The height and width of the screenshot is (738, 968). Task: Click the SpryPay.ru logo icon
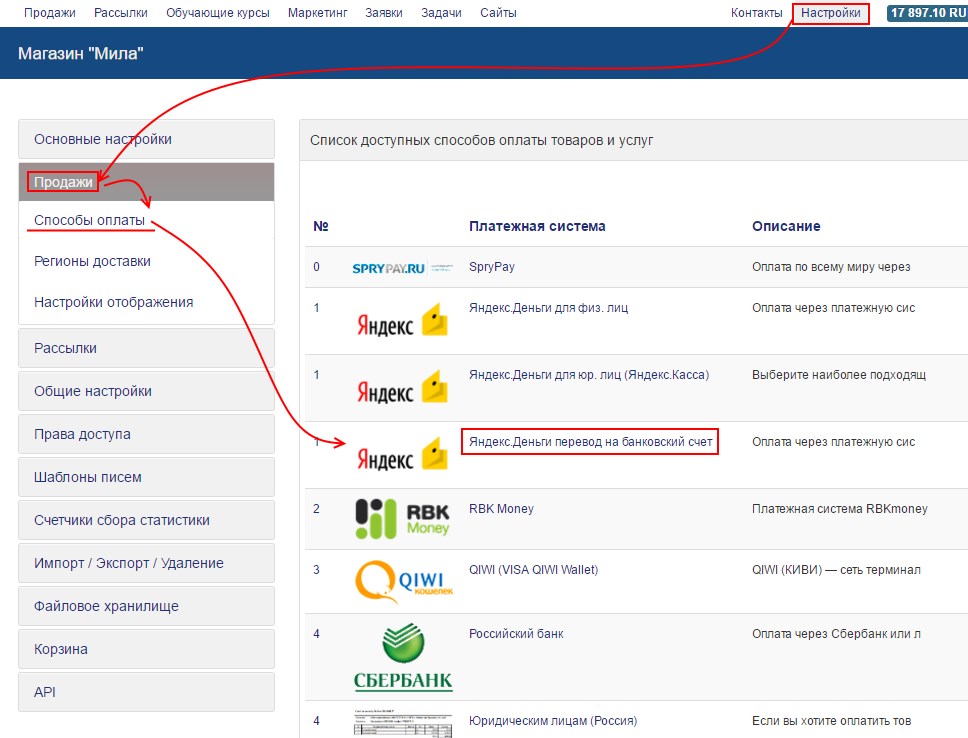pyautogui.click(x=402, y=268)
